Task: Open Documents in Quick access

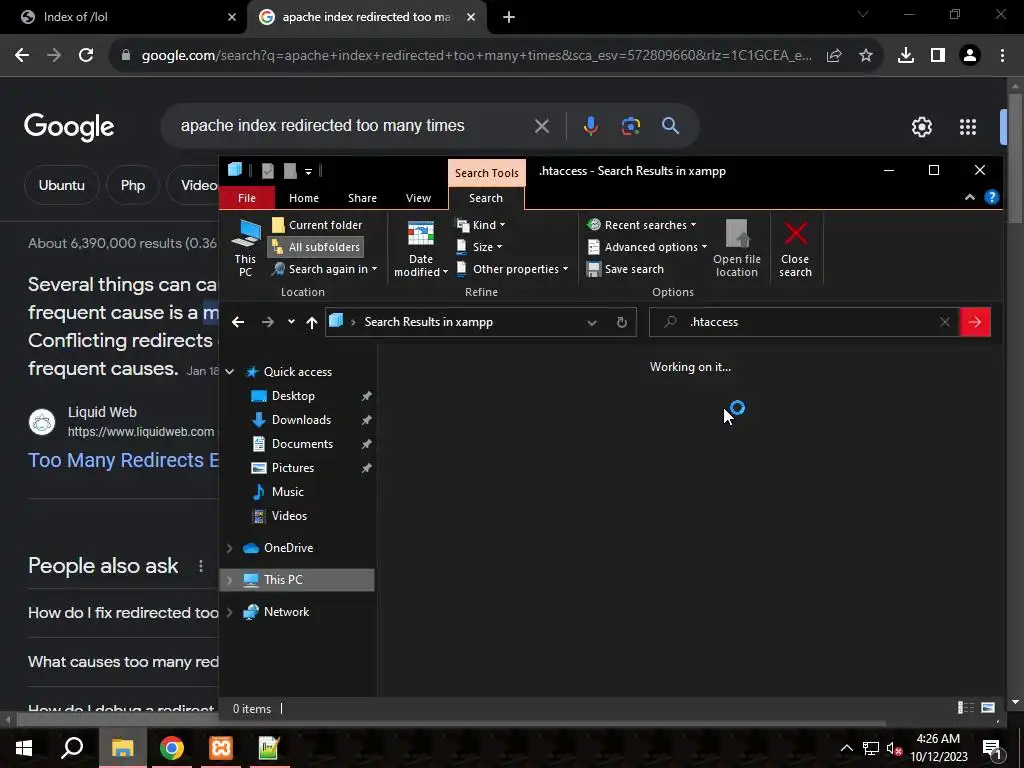Action: pyautogui.click(x=302, y=444)
